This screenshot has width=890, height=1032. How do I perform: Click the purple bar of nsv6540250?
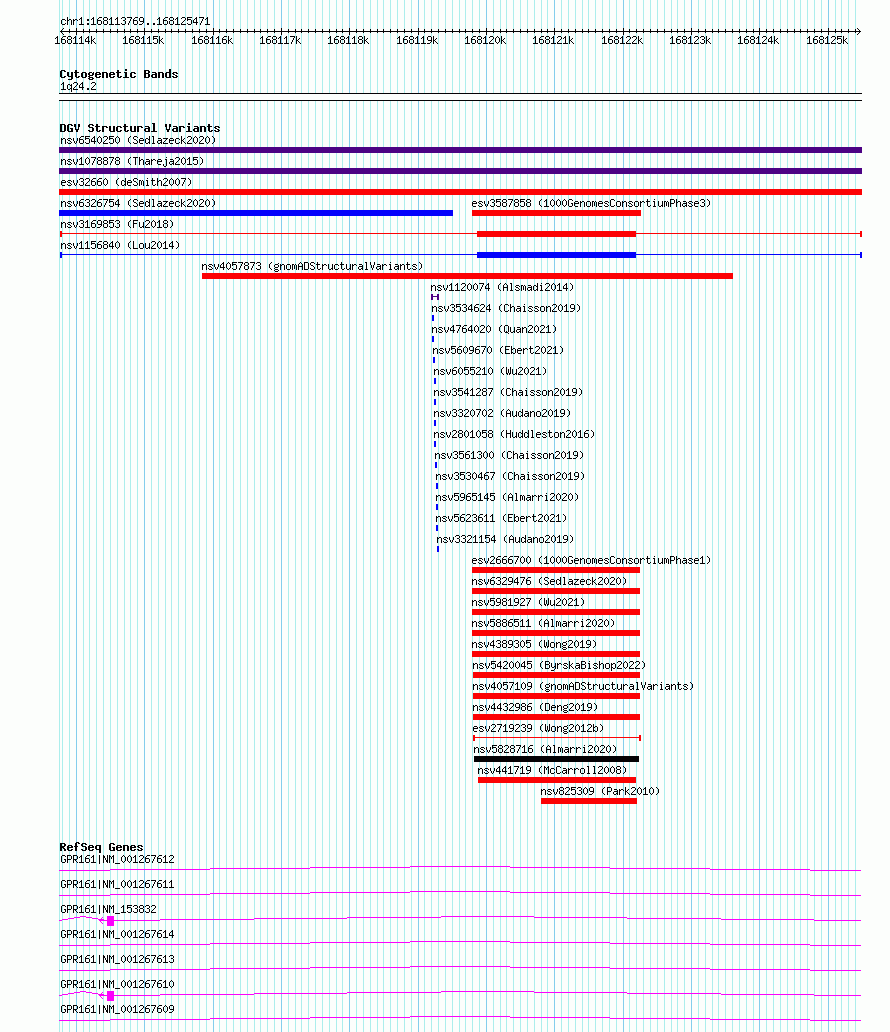tap(460, 150)
